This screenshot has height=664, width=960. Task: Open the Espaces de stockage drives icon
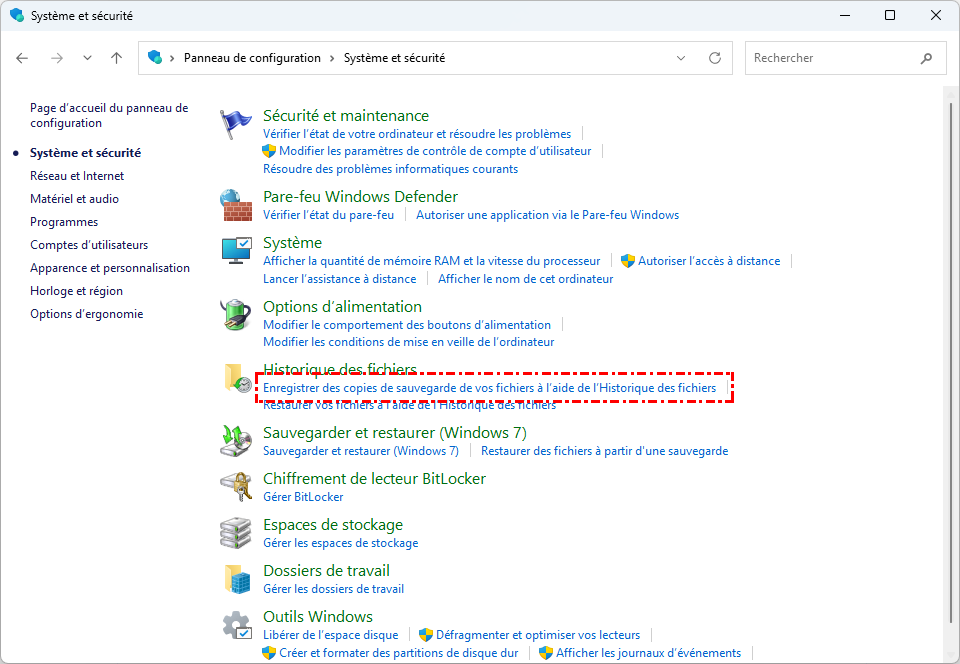(237, 533)
